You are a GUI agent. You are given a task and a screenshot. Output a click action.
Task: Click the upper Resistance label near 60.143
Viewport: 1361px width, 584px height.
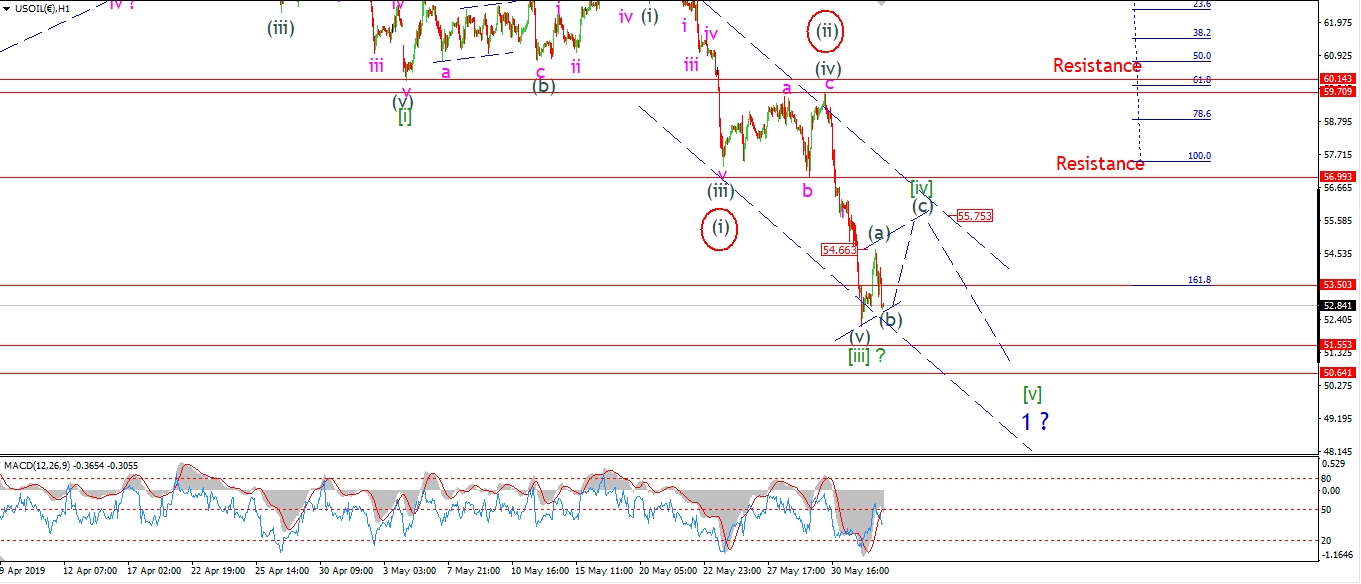[x=1097, y=66]
